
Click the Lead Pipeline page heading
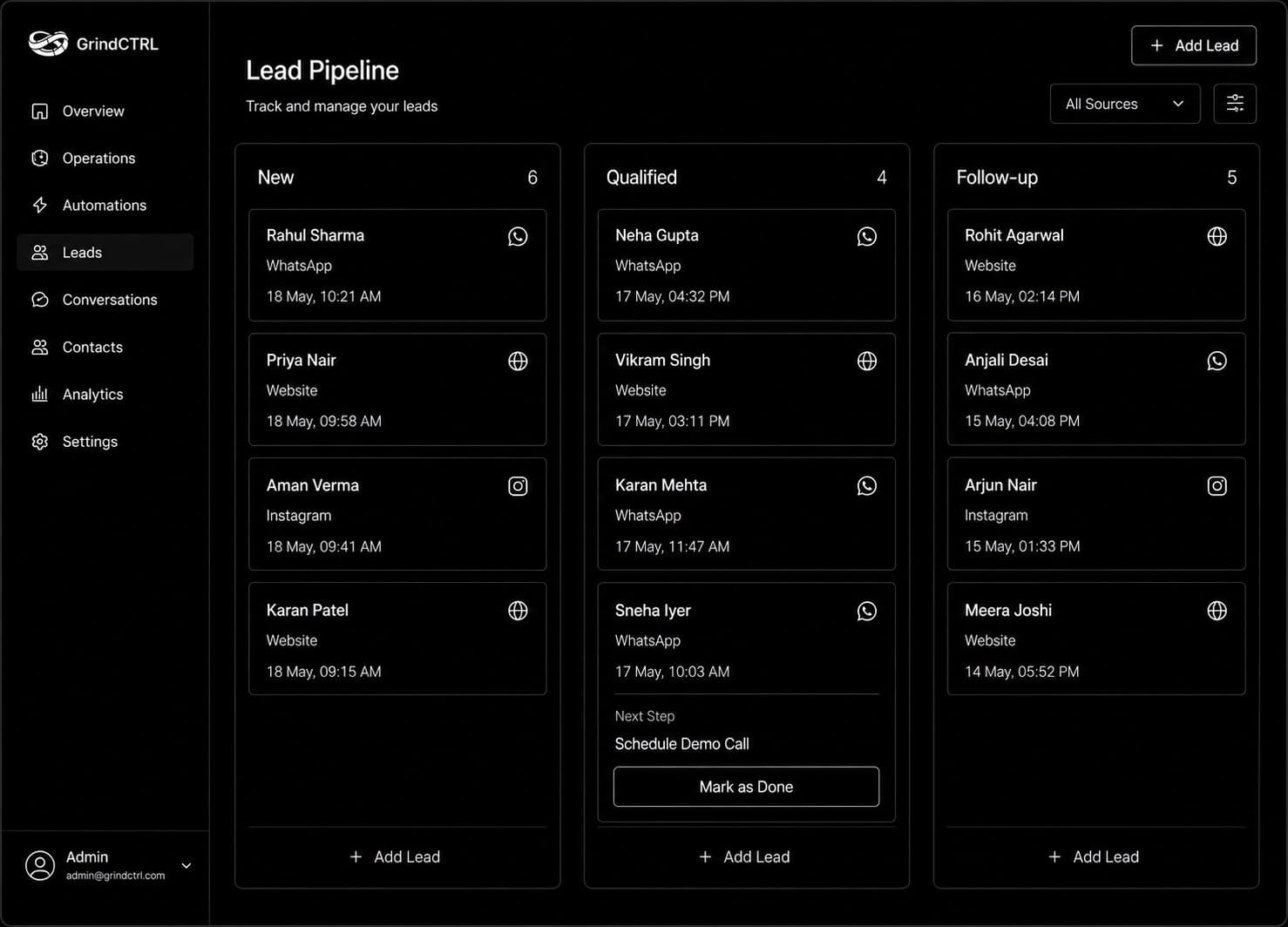tap(322, 71)
